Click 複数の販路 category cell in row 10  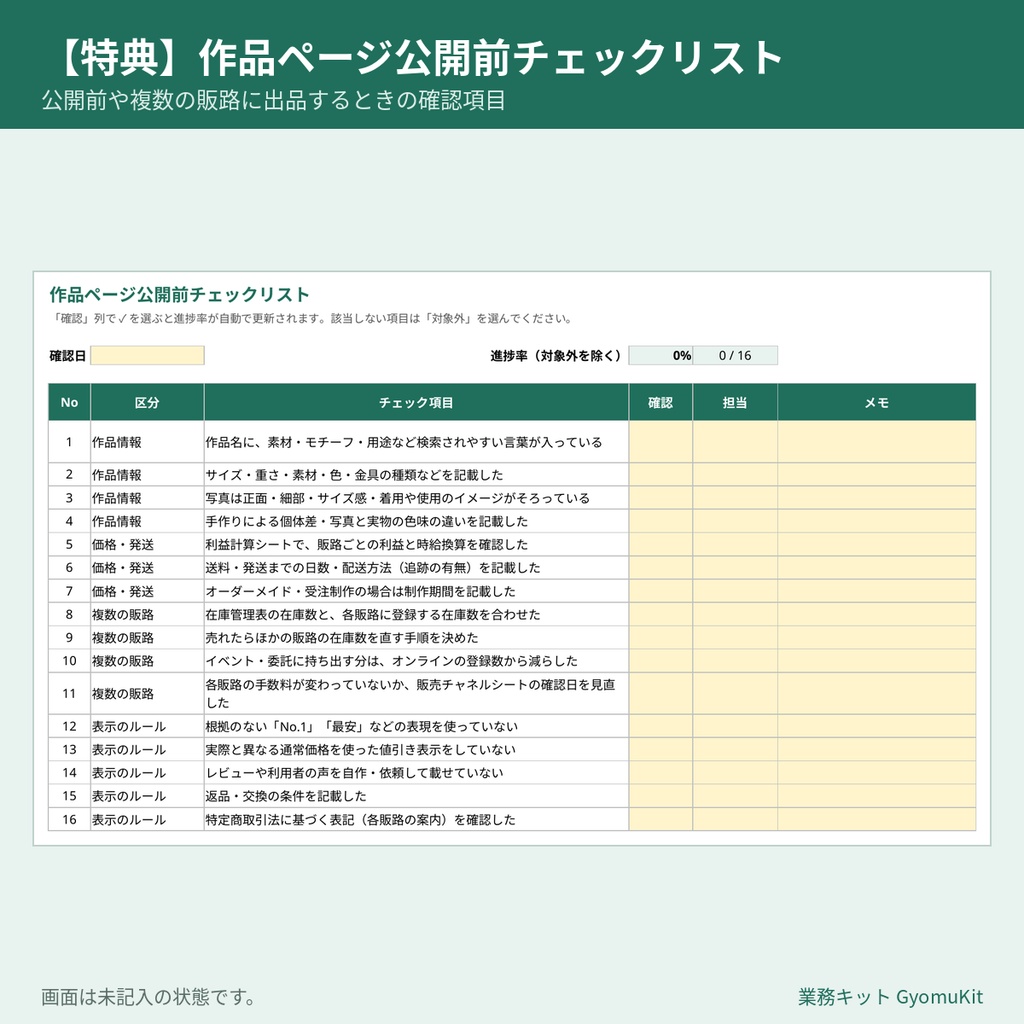click(x=147, y=661)
